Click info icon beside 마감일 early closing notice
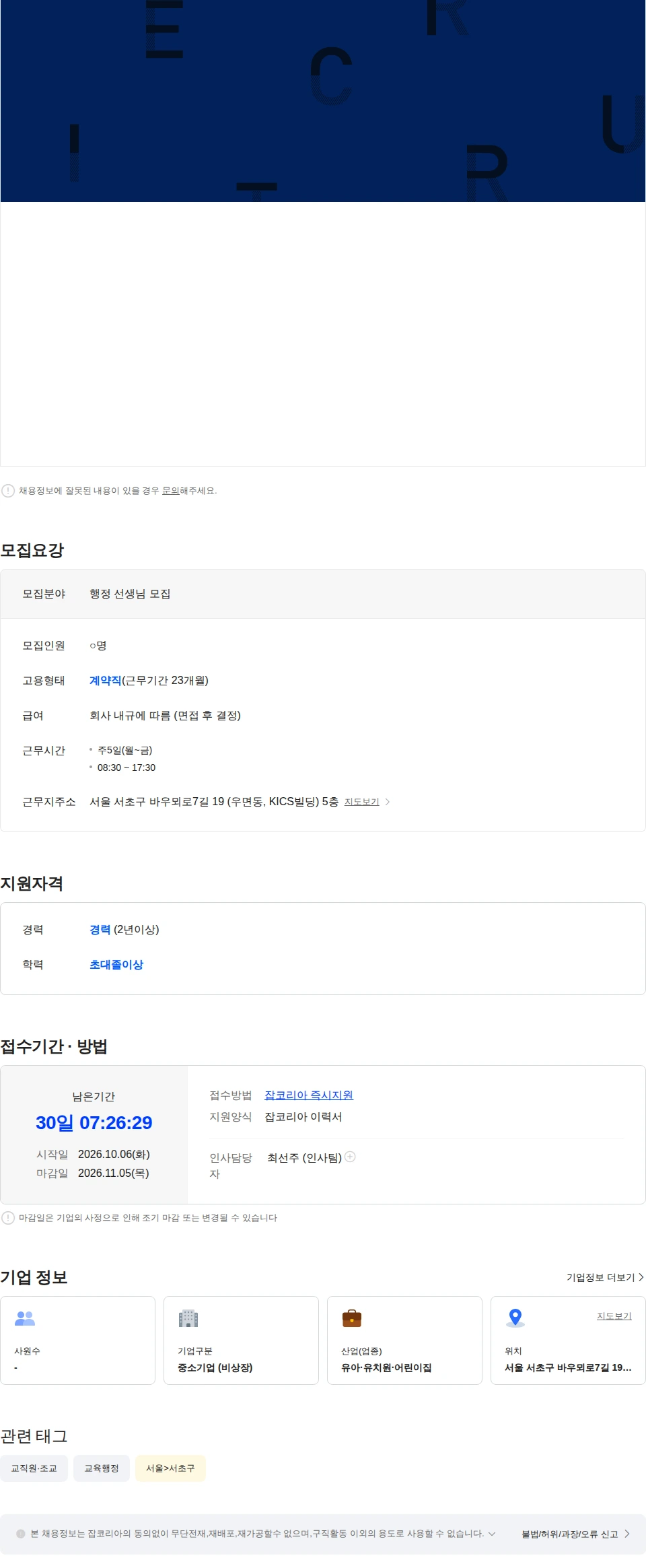646x1568 pixels. (x=8, y=1218)
